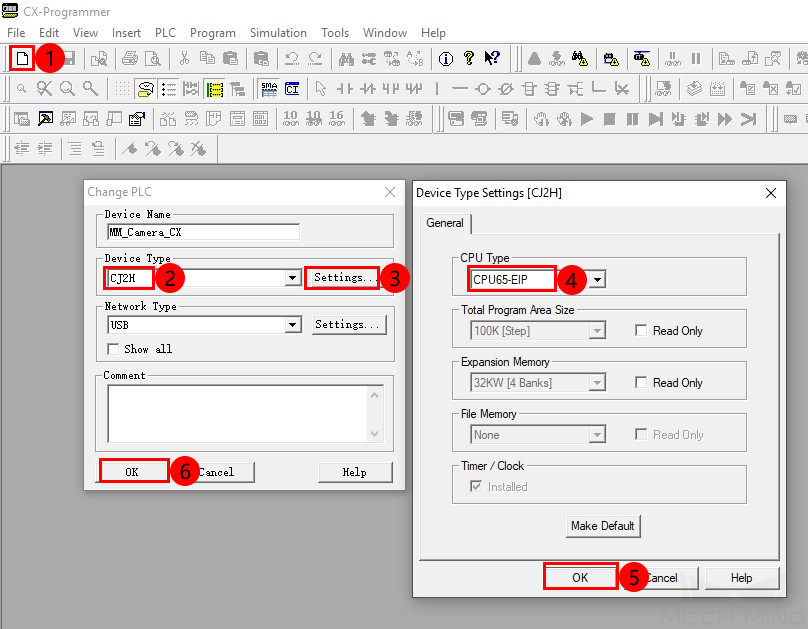Tick Read Only for Total Program Area Size
The image size is (808, 629).
[641, 331]
